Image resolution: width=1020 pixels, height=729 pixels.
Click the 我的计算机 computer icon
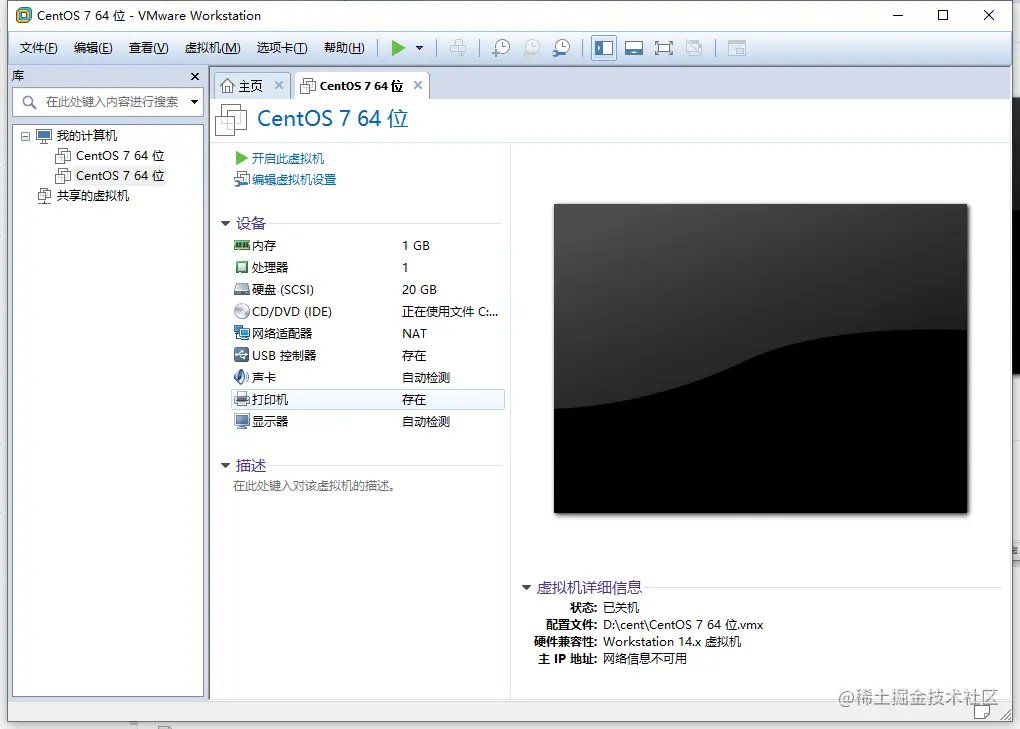44,136
